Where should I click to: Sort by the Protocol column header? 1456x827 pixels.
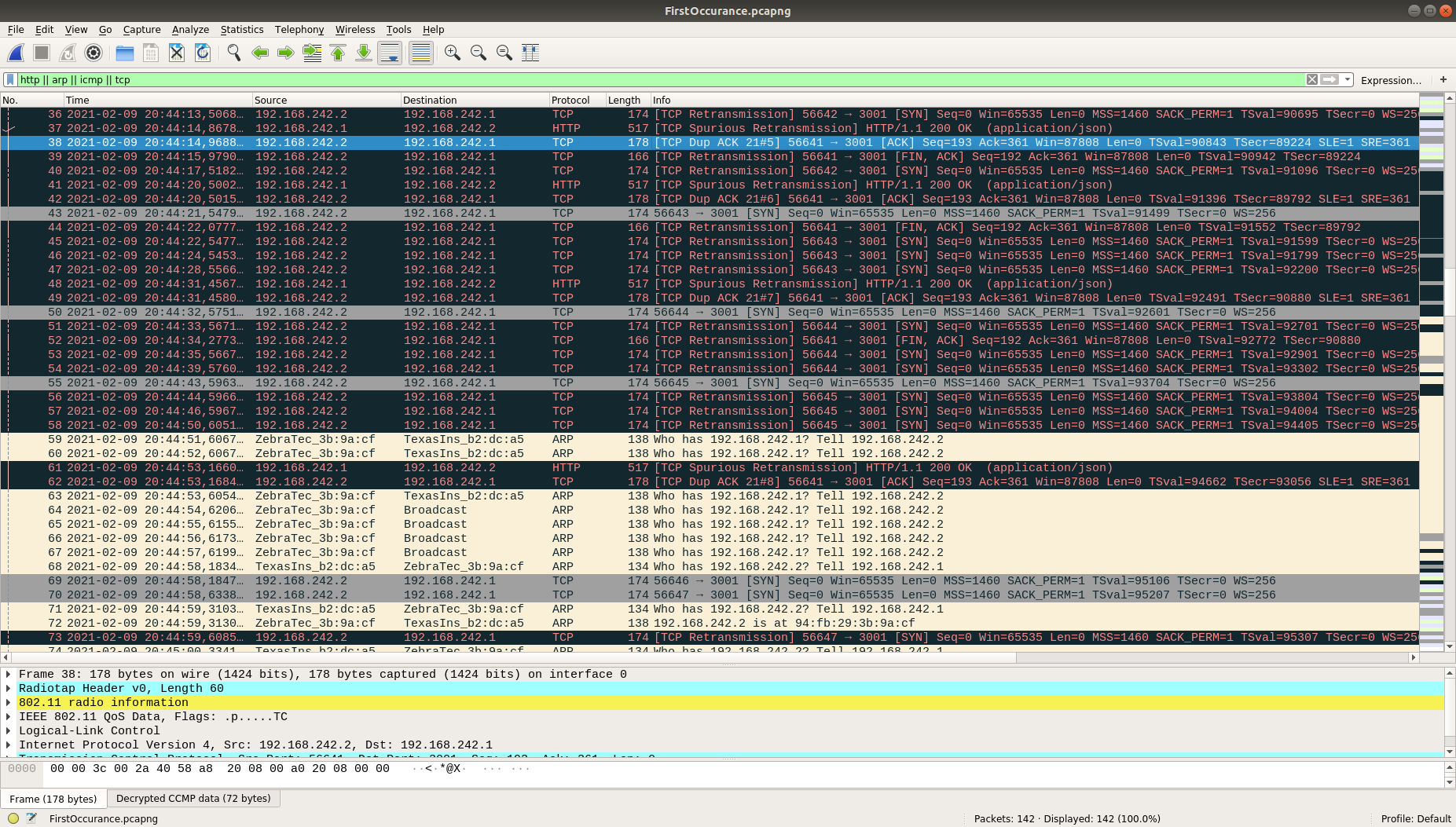(577, 100)
